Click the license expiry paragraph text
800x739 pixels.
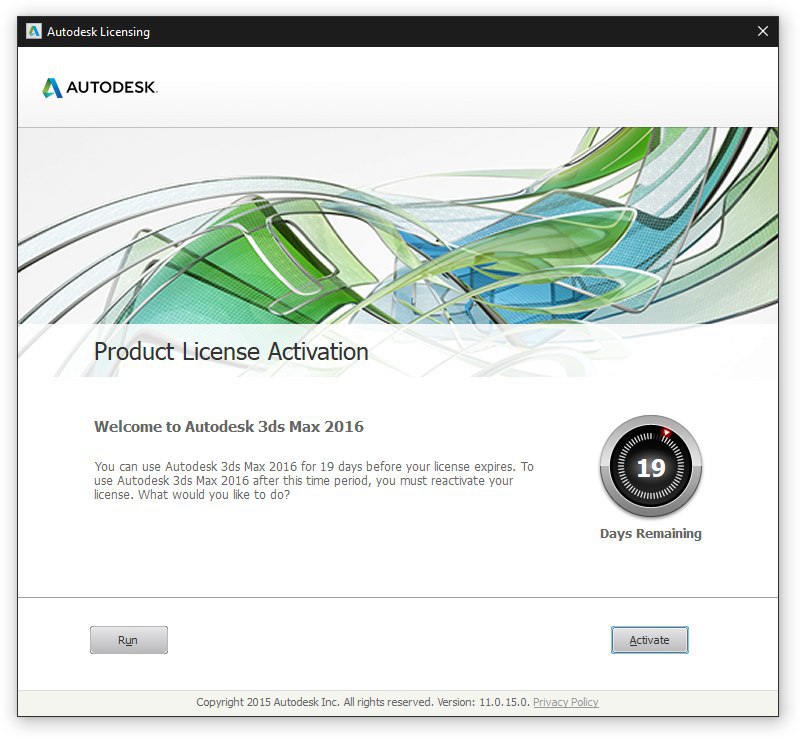click(x=314, y=481)
